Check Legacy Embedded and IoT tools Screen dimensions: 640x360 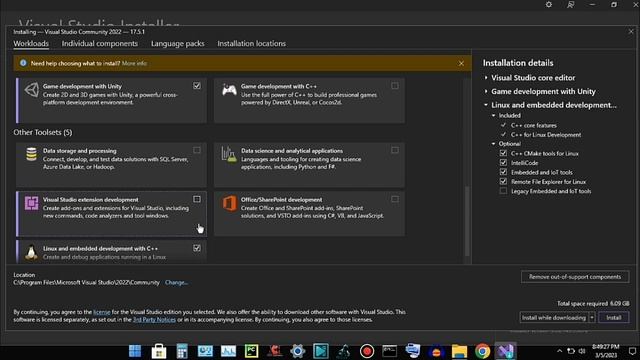(x=503, y=191)
